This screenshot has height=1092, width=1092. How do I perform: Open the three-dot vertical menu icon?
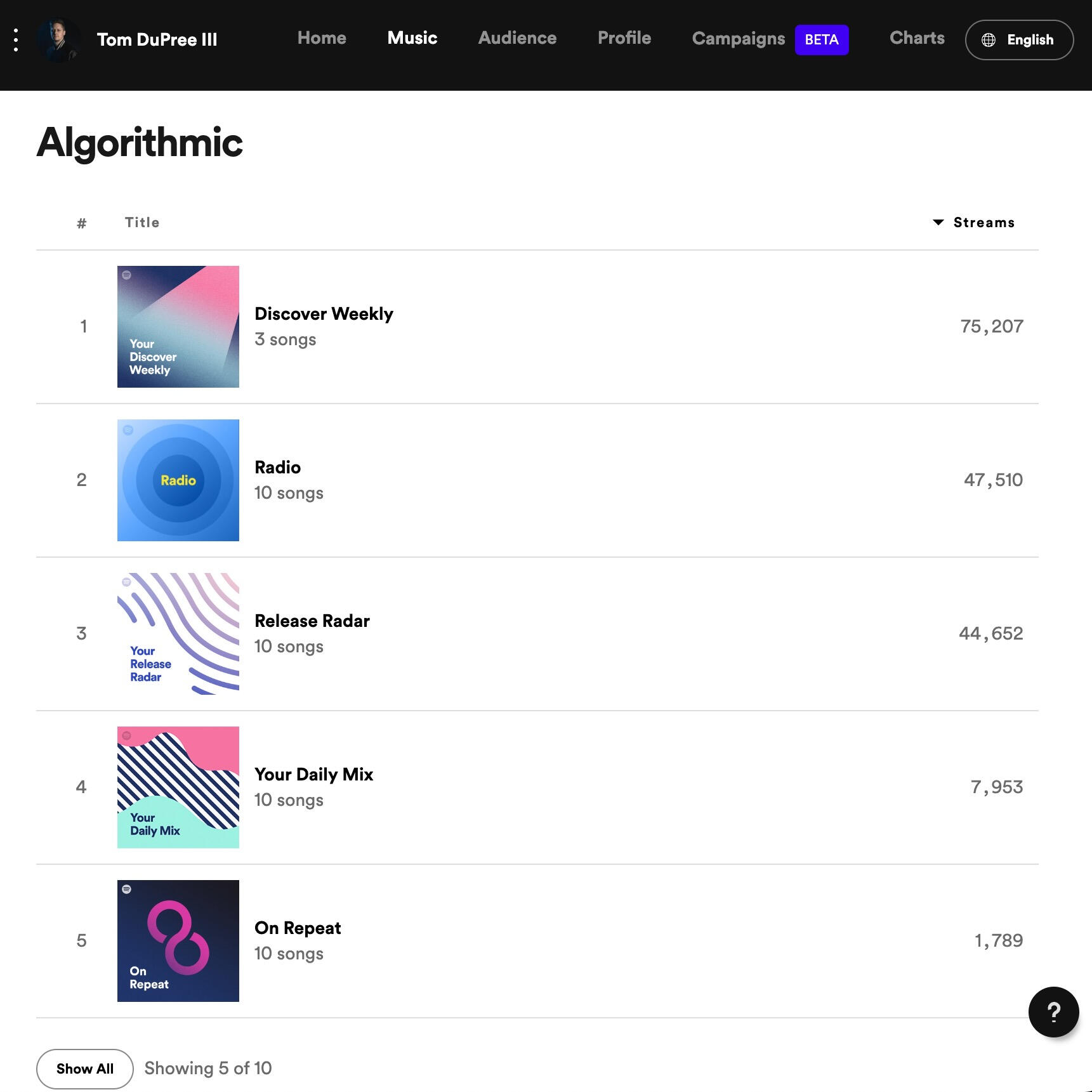click(16, 39)
